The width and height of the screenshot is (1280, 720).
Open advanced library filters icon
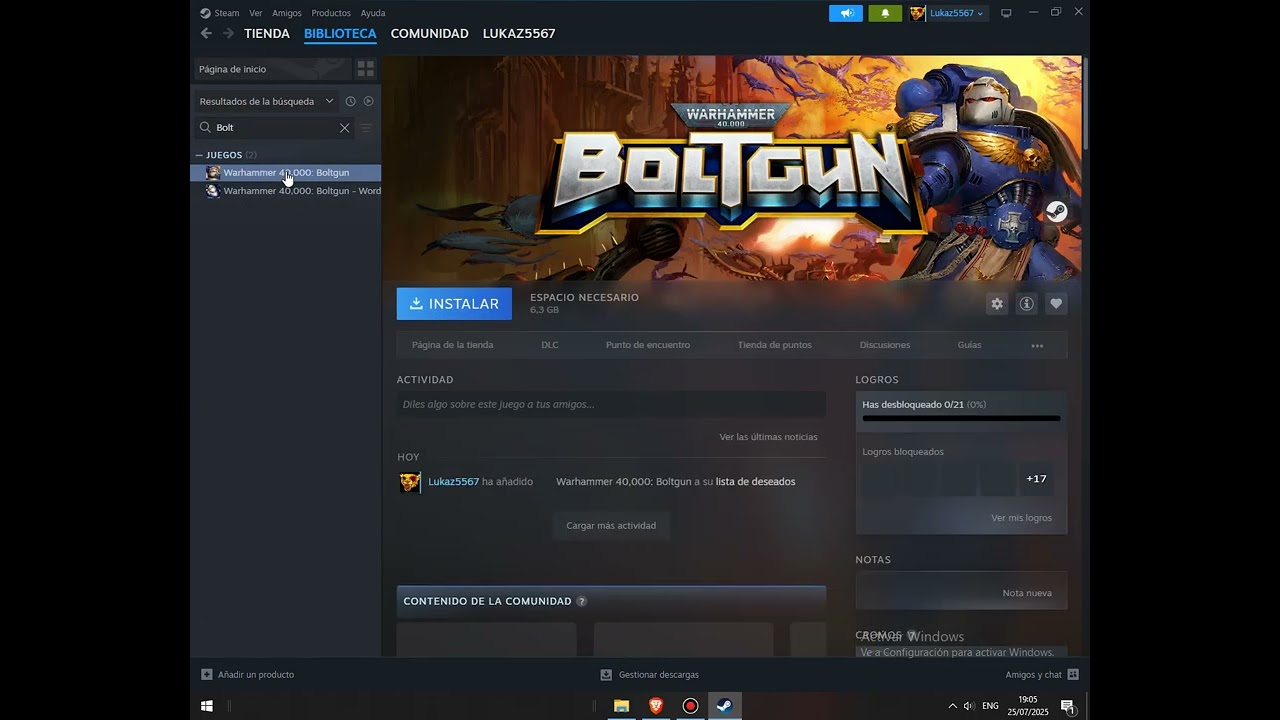(366, 128)
